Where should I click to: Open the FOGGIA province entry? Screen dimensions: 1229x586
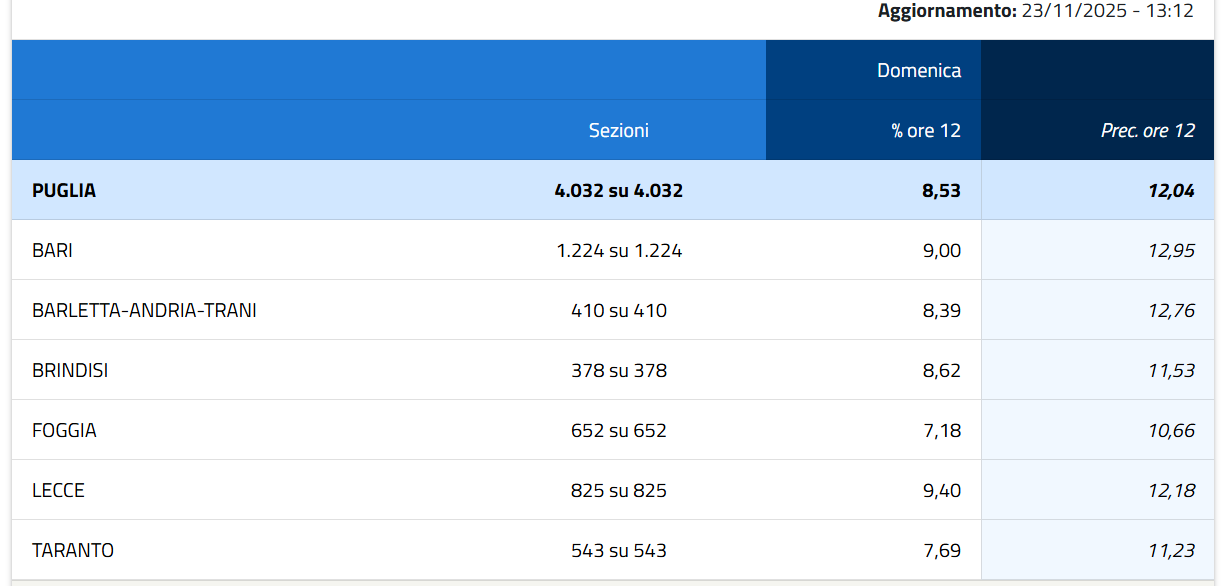[64, 430]
